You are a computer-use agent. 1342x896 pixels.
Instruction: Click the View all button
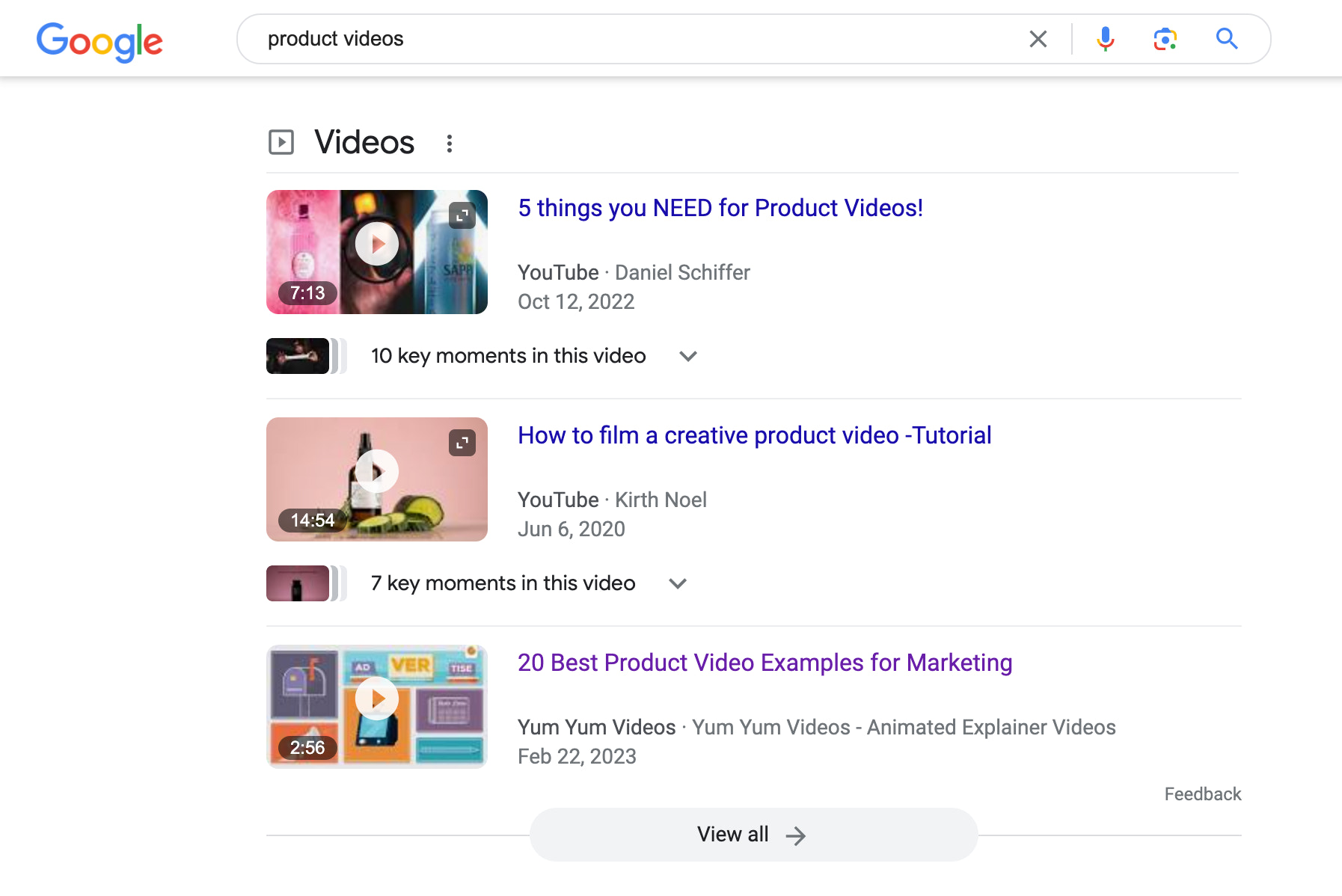(x=753, y=835)
